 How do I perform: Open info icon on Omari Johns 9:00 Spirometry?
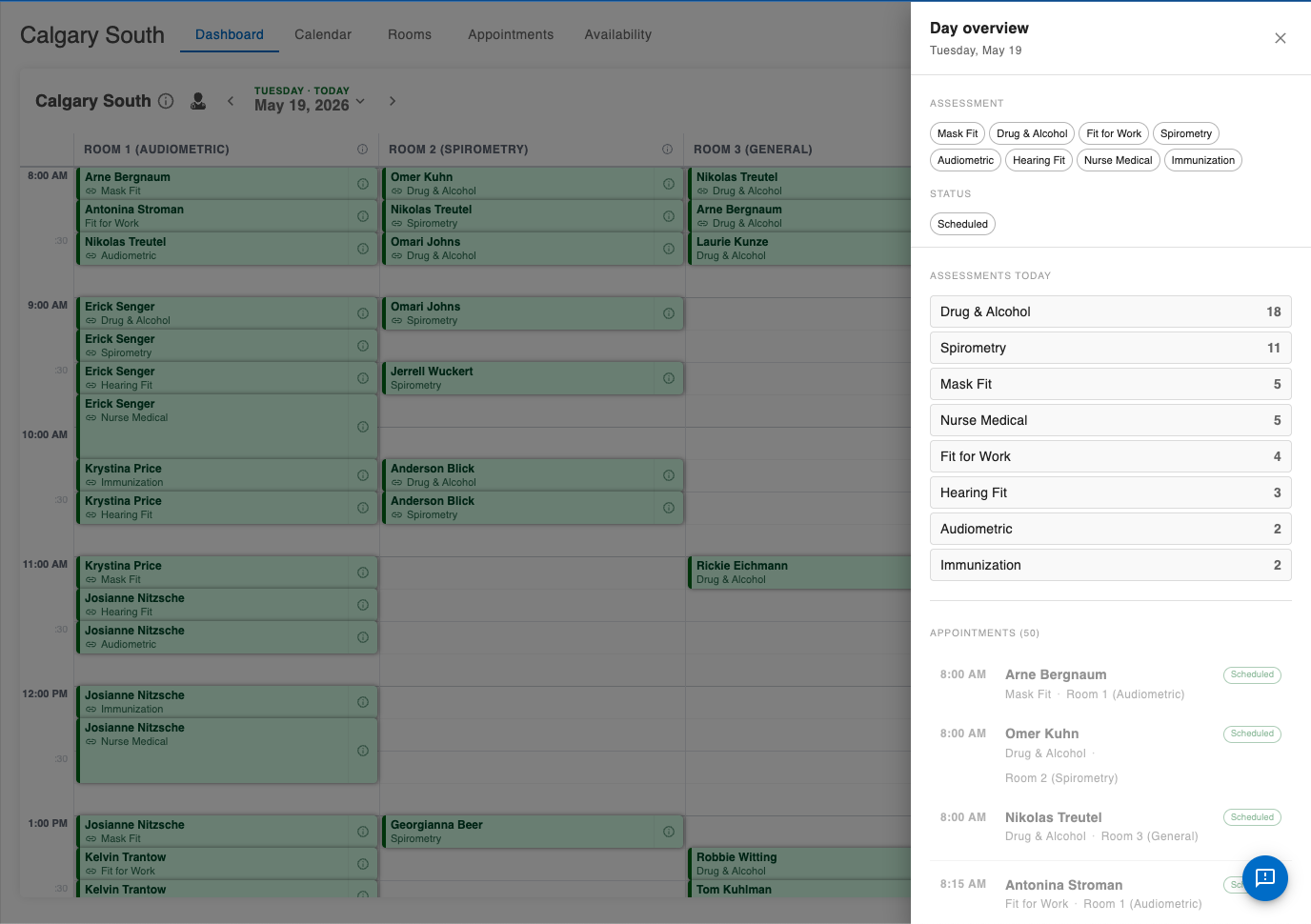(x=669, y=313)
